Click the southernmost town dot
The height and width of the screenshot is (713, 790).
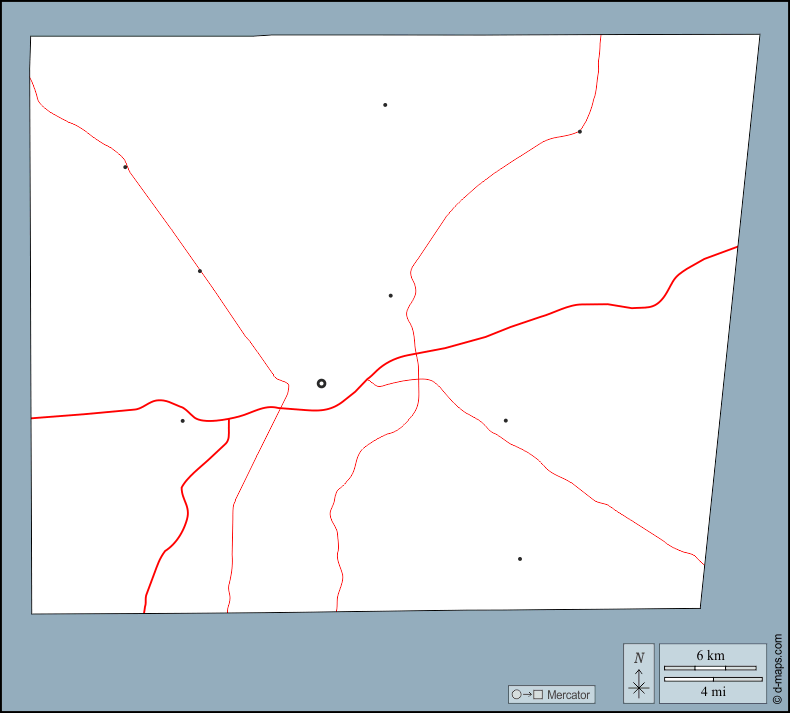520,559
